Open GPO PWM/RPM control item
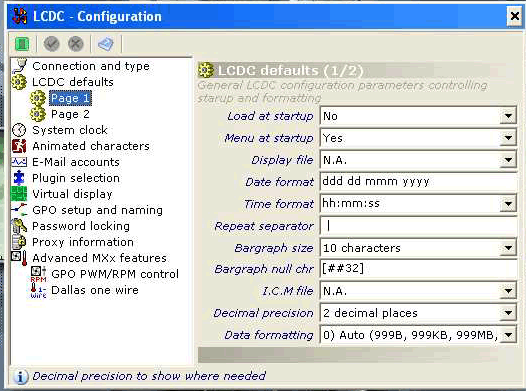Screen dimensions: 526x391 click(x=115, y=274)
